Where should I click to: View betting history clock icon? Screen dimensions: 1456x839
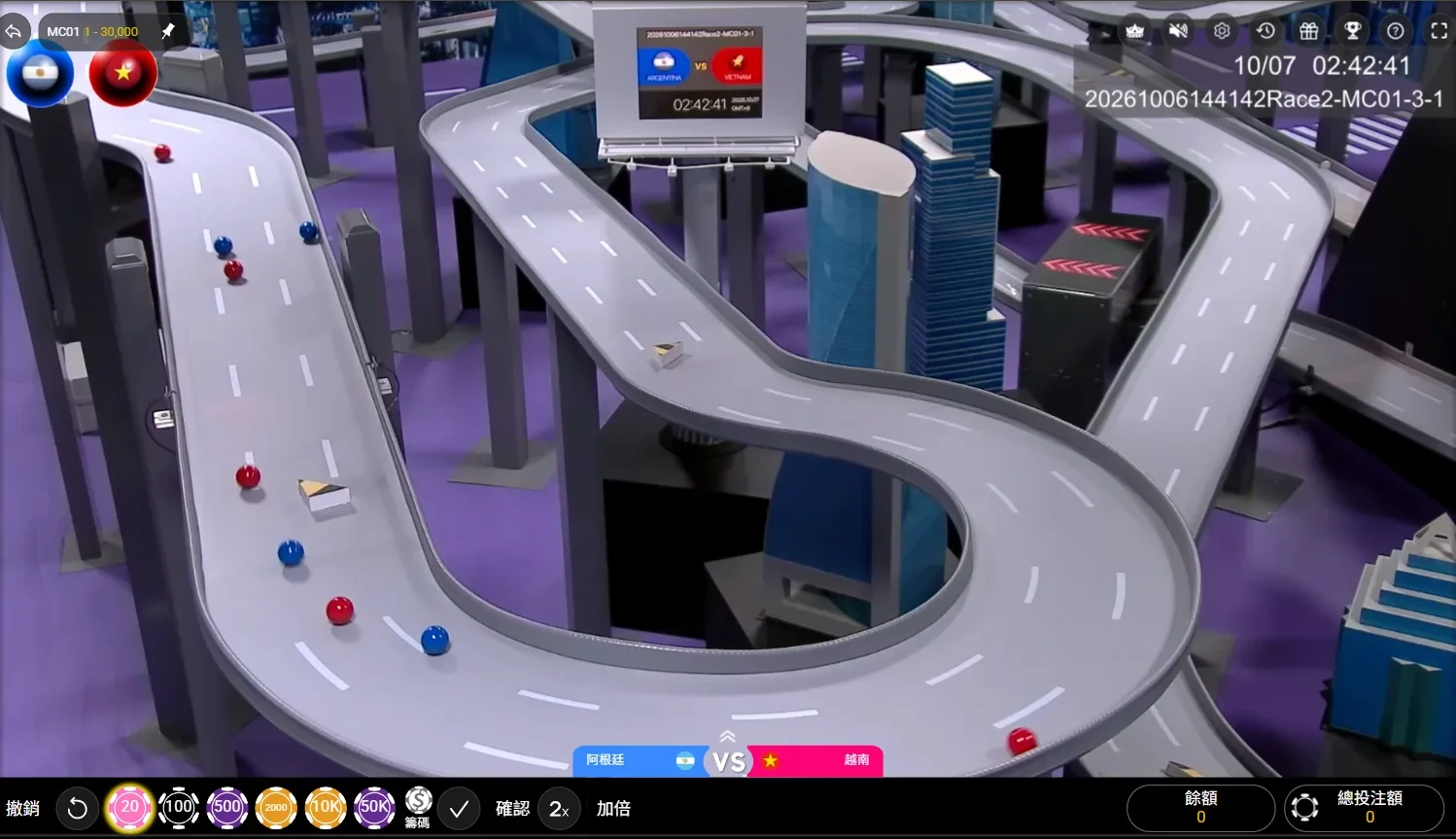click(x=1265, y=31)
